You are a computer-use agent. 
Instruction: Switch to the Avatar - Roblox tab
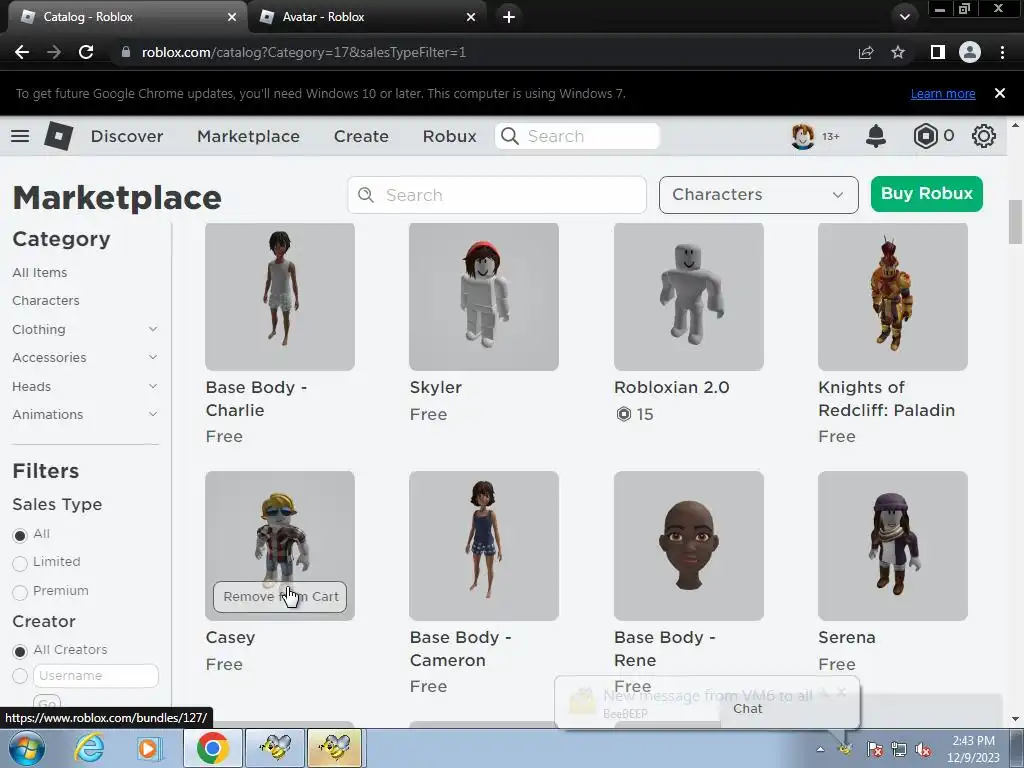tap(367, 17)
